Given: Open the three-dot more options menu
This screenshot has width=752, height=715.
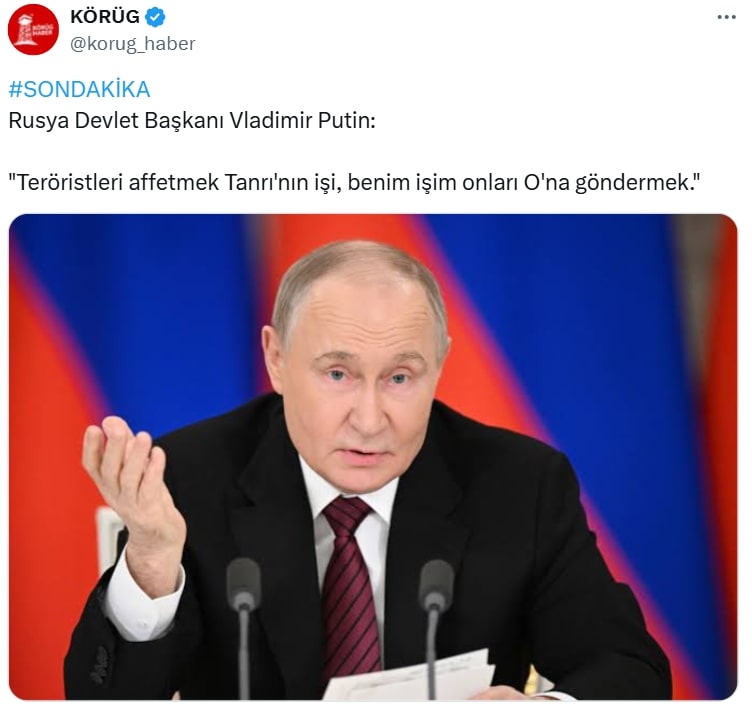Looking at the screenshot, I should pyautogui.click(x=727, y=17).
